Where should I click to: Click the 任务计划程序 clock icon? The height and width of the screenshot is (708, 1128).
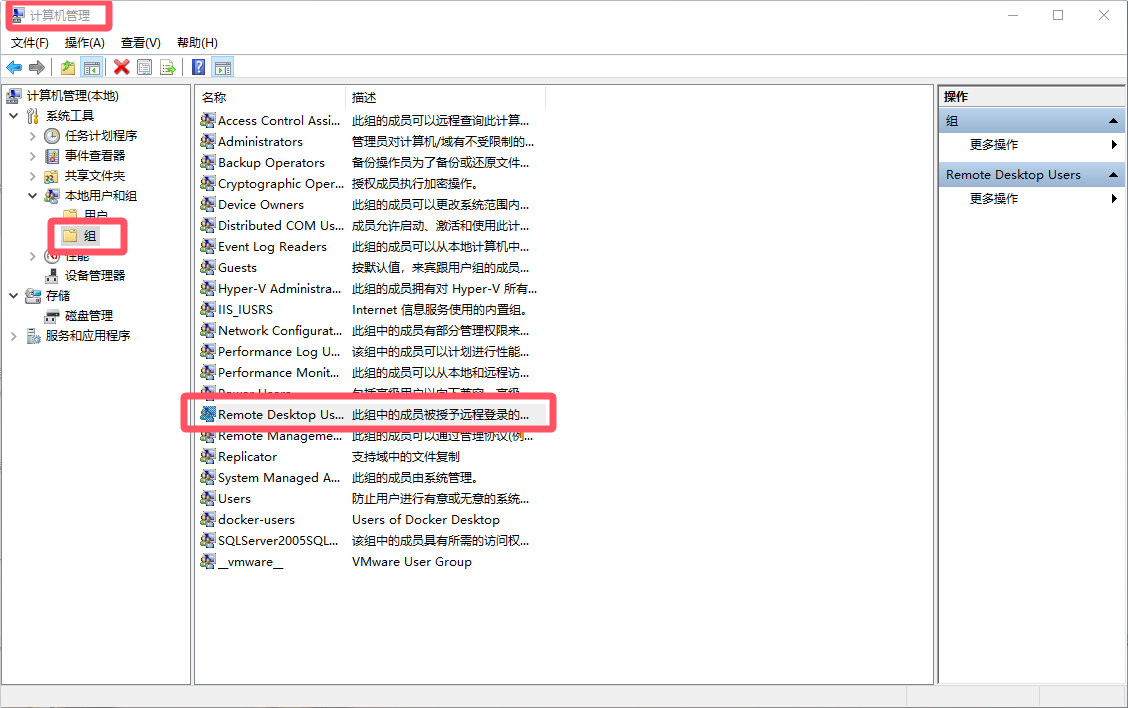52,136
